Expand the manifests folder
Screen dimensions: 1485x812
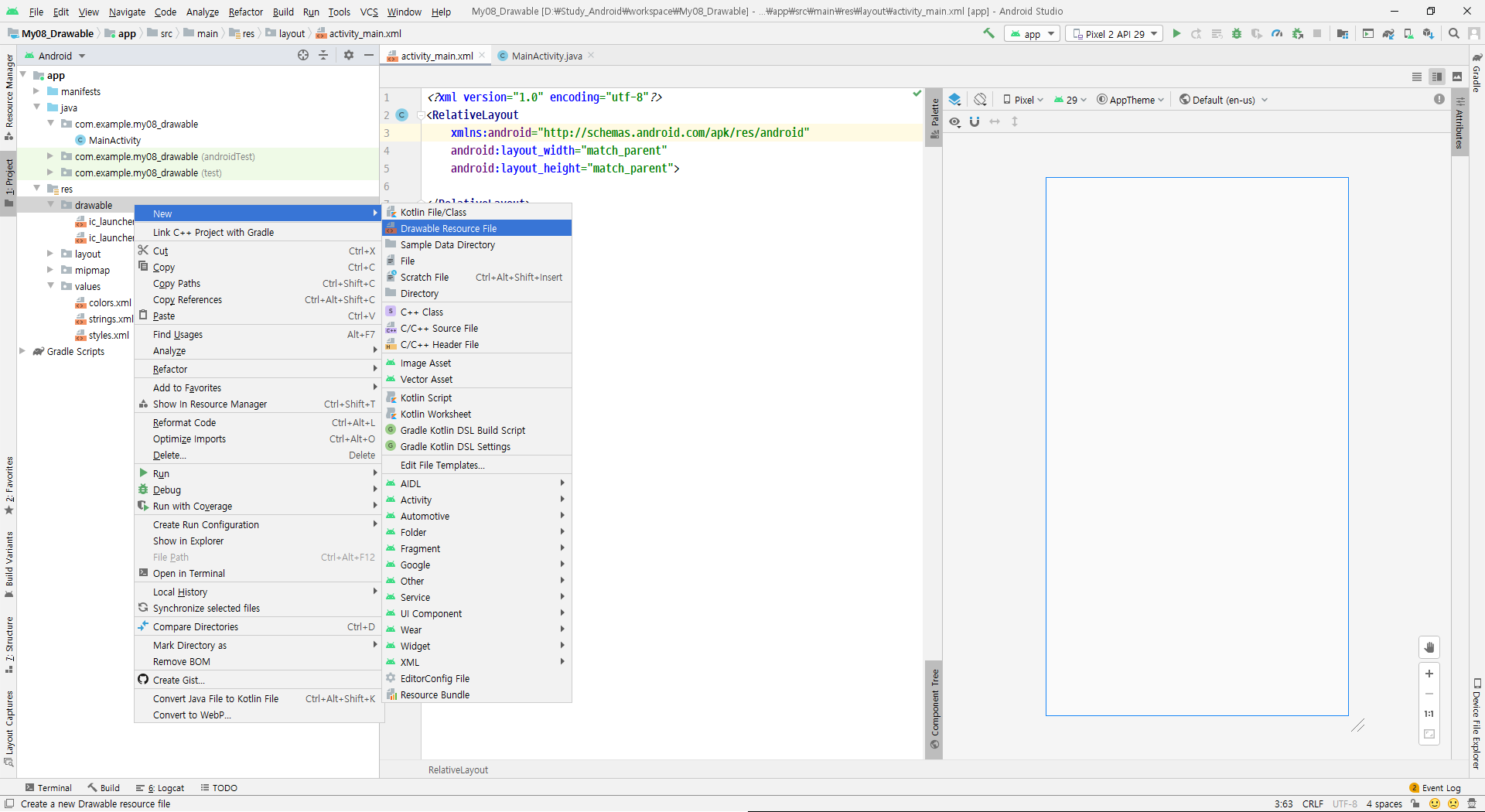point(36,91)
